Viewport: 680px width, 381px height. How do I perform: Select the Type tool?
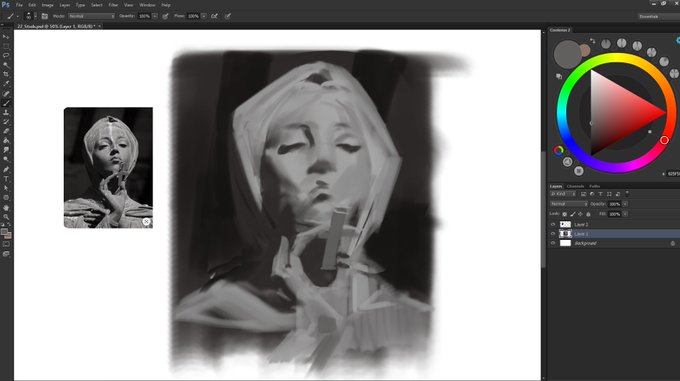coord(6,179)
